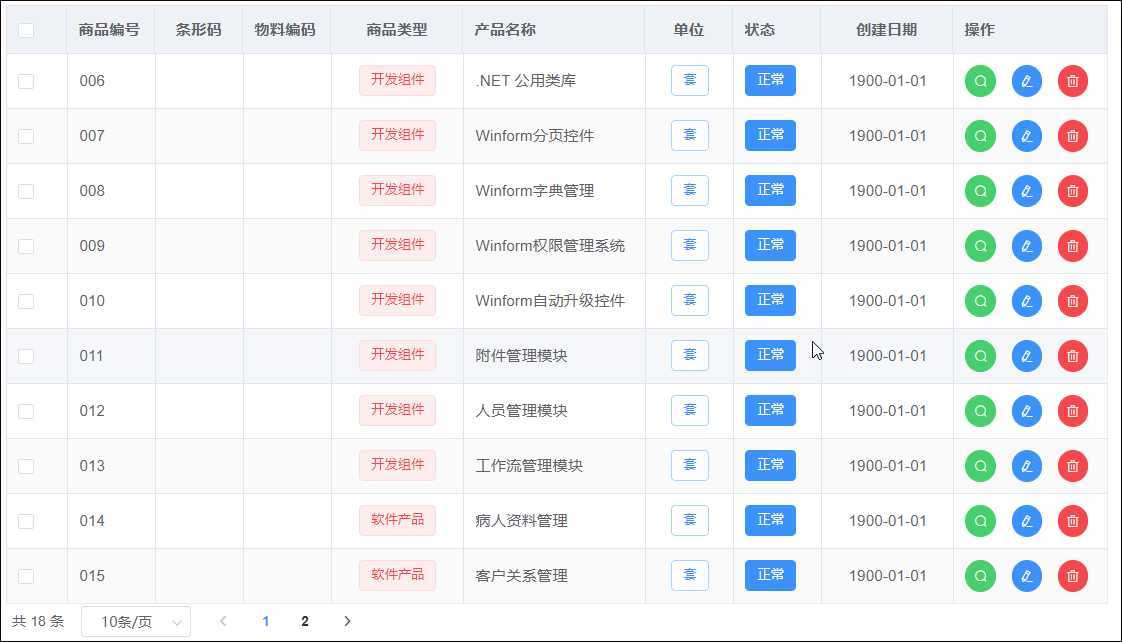
Task: Go to page 2 of the list
Action: pyautogui.click(x=305, y=621)
